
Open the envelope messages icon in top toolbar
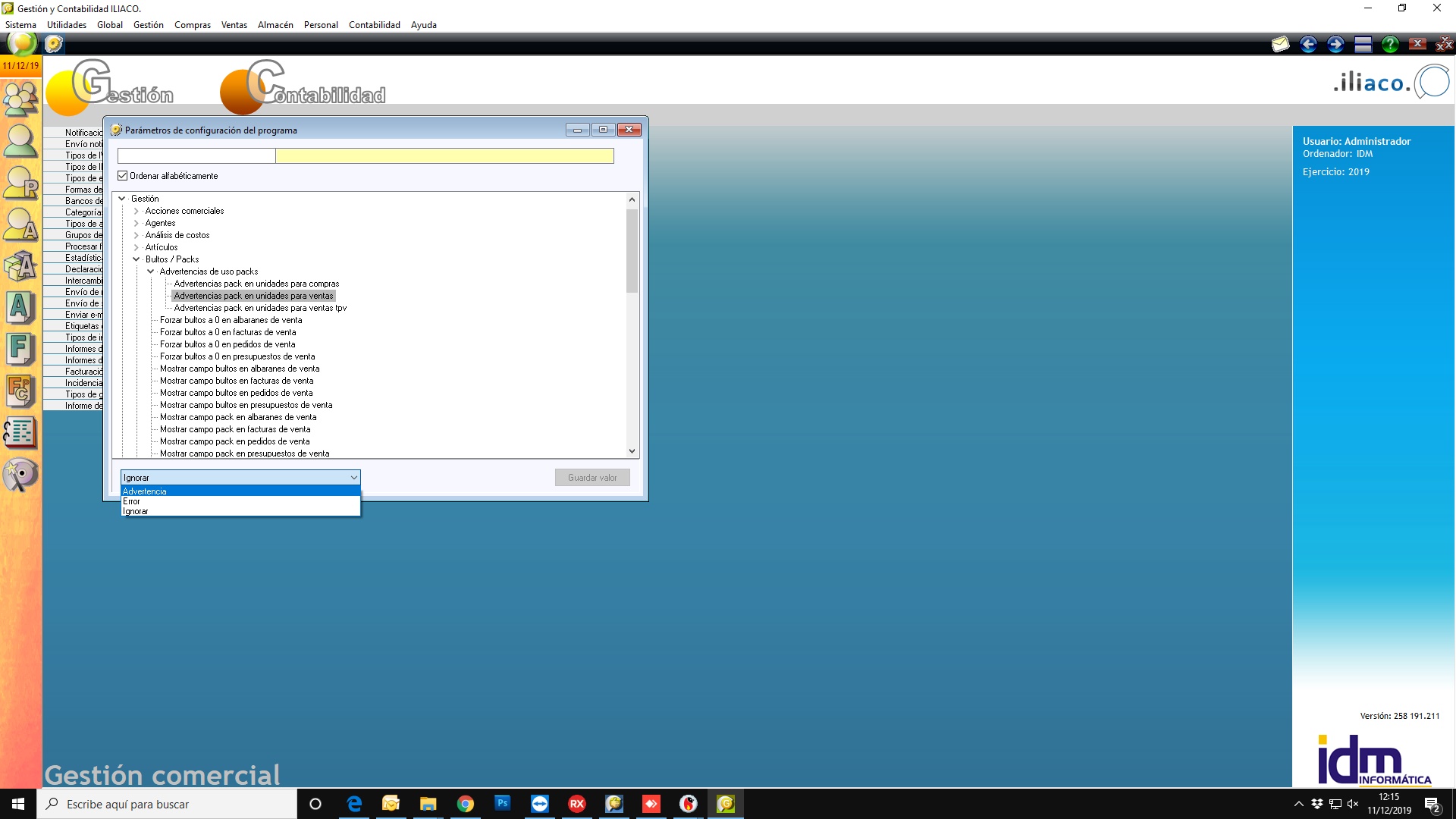pyautogui.click(x=1281, y=44)
